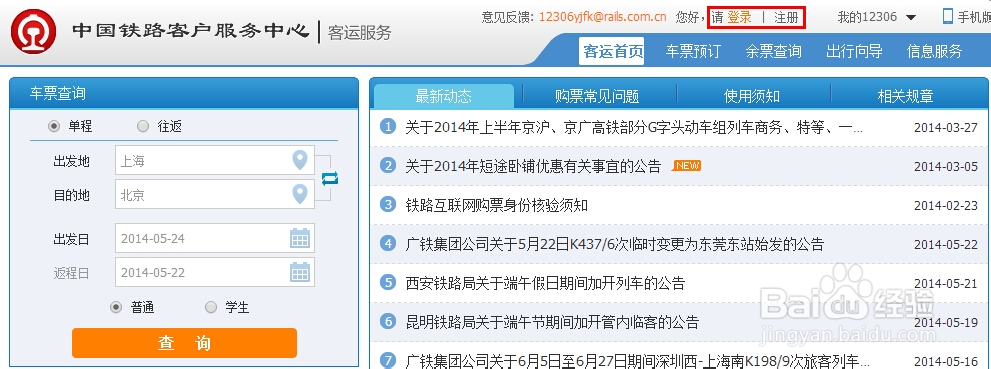Screen dimensions: 991x369
Task: Switch to 购票常见问题 tab
Action: coord(597,96)
